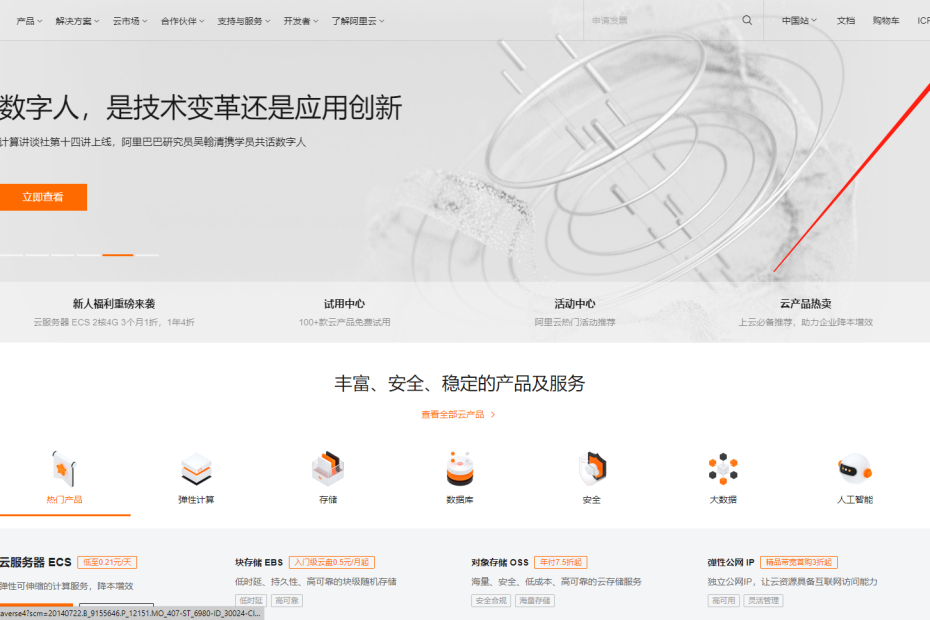Expand the 了解阿里云 menu
The height and width of the screenshot is (620, 930).
[358, 21]
